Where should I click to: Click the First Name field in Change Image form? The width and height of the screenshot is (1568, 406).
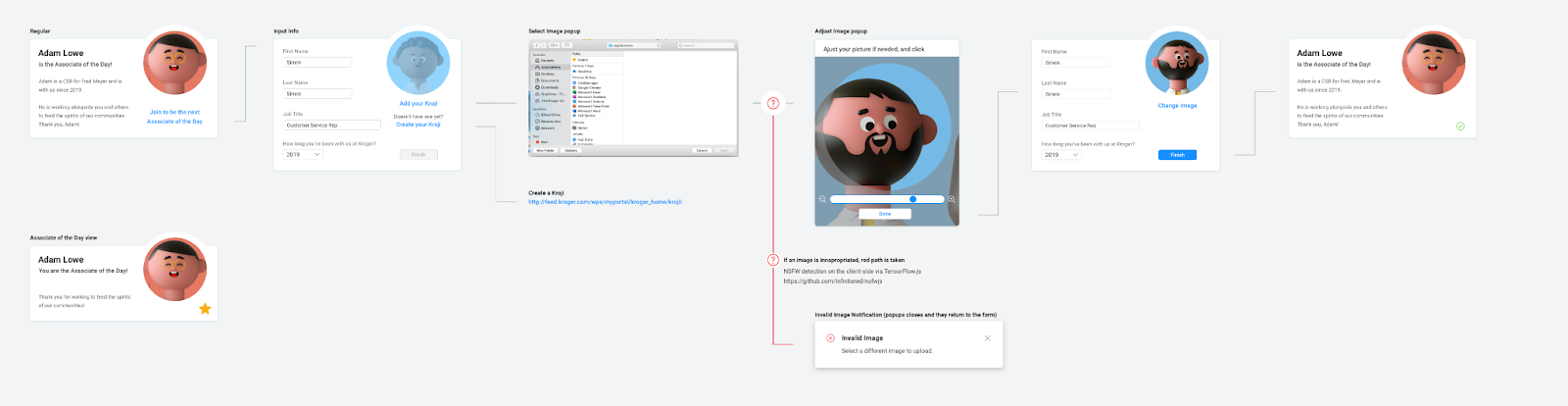[1076, 62]
